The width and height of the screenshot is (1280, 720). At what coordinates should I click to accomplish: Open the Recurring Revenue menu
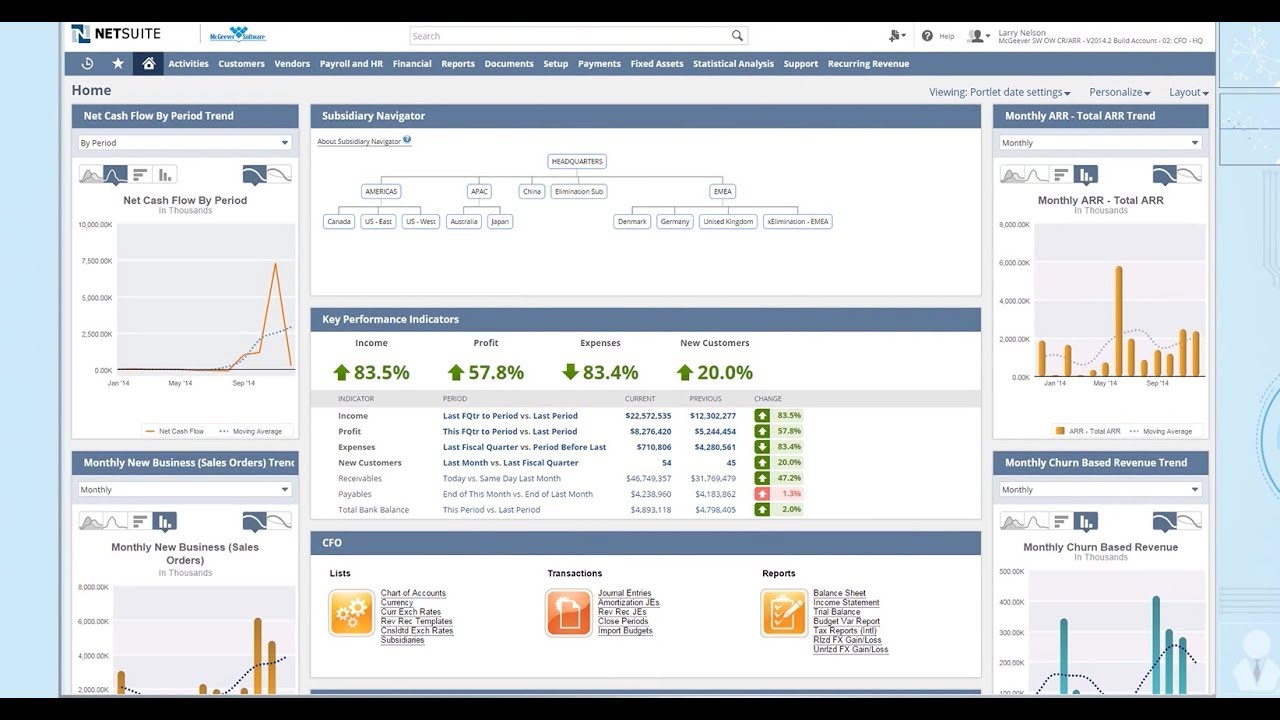[868, 63]
